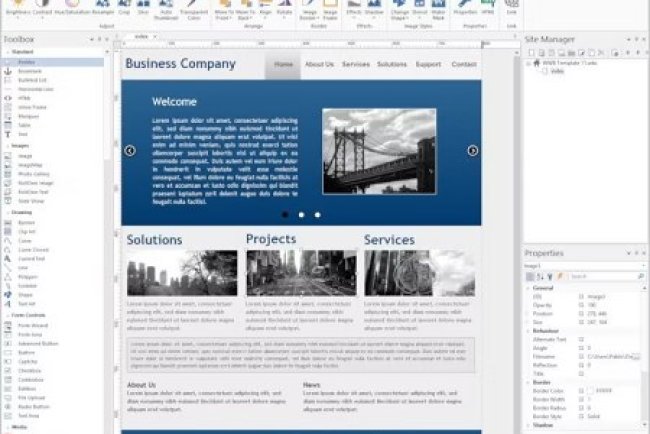Collapse the Images toolbox group

pos(7,146)
